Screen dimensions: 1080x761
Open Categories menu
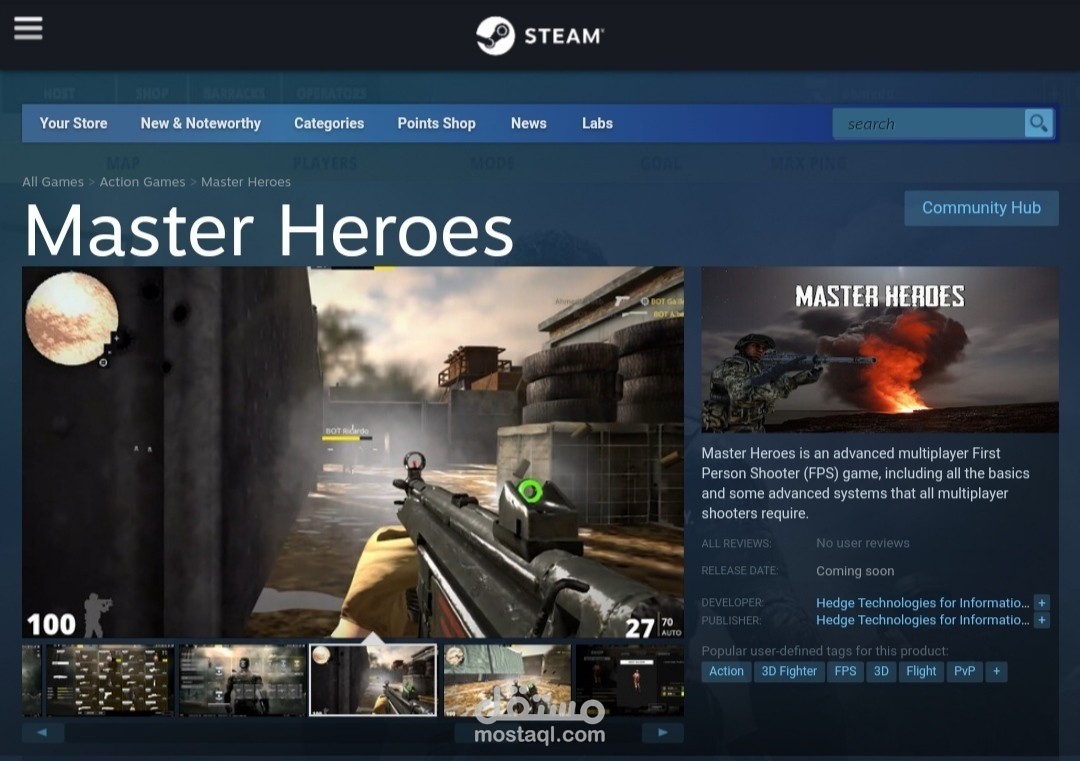point(329,123)
